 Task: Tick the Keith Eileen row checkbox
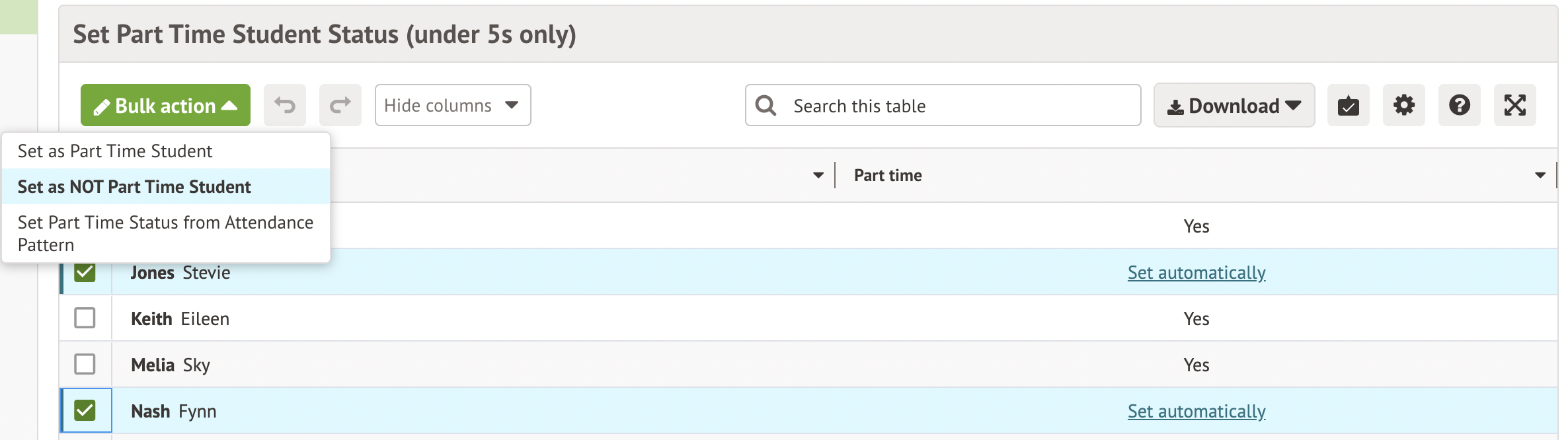pos(85,318)
